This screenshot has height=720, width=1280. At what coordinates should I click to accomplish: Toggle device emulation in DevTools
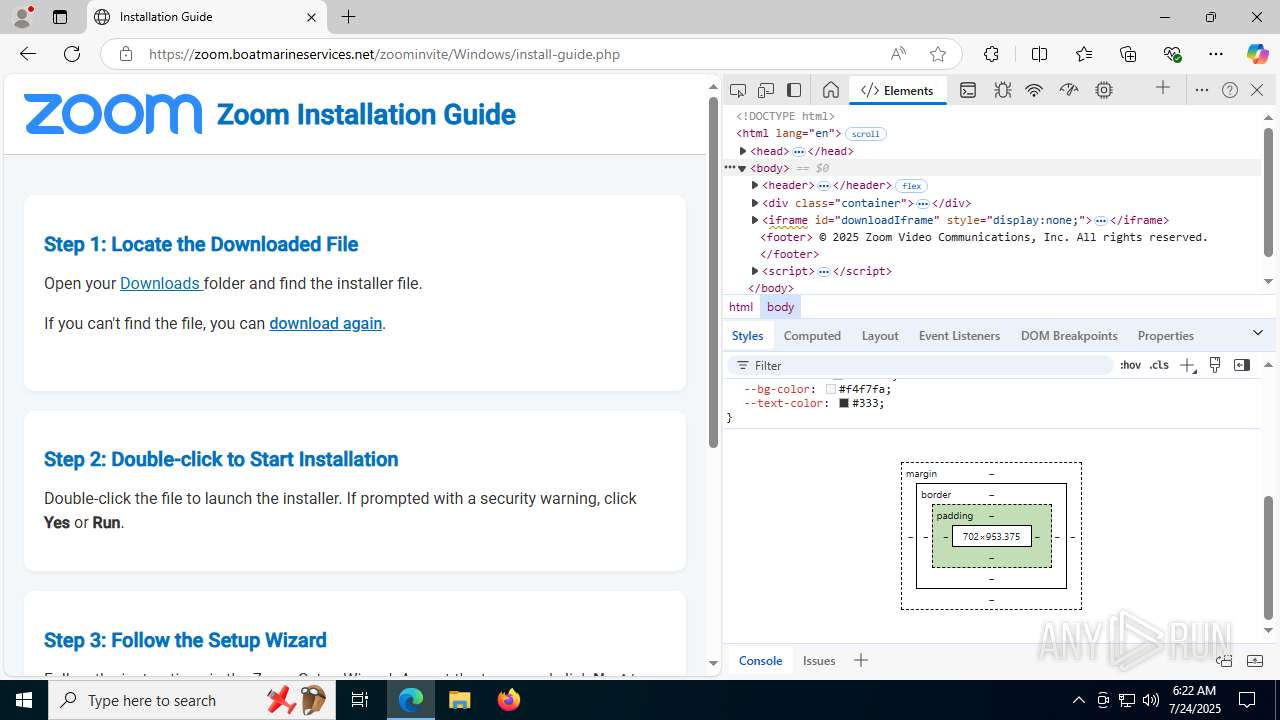pyautogui.click(x=766, y=90)
